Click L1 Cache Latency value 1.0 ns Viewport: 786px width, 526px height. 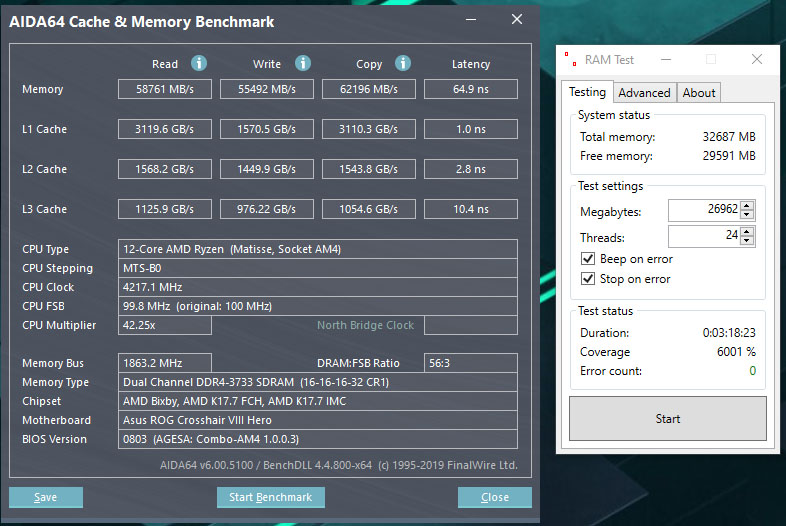(471, 129)
